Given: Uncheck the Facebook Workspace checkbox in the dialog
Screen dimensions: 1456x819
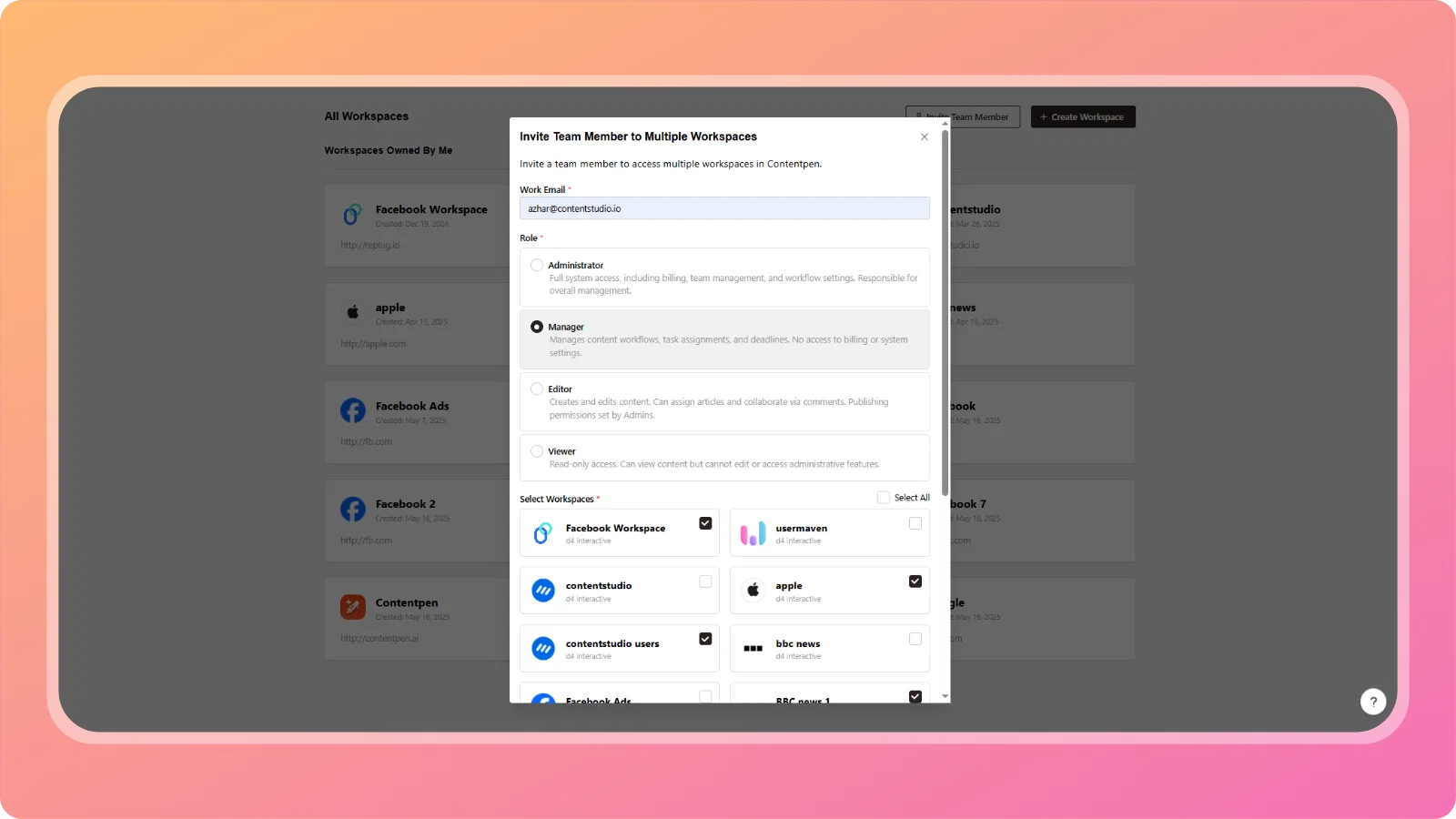Looking at the screenshot, I should point(705,523).
